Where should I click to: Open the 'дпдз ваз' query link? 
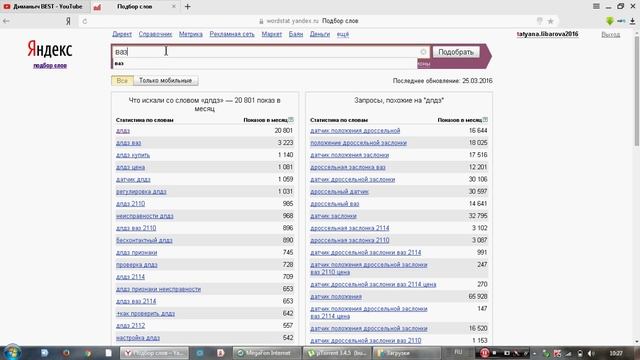(x=128, y=143)
